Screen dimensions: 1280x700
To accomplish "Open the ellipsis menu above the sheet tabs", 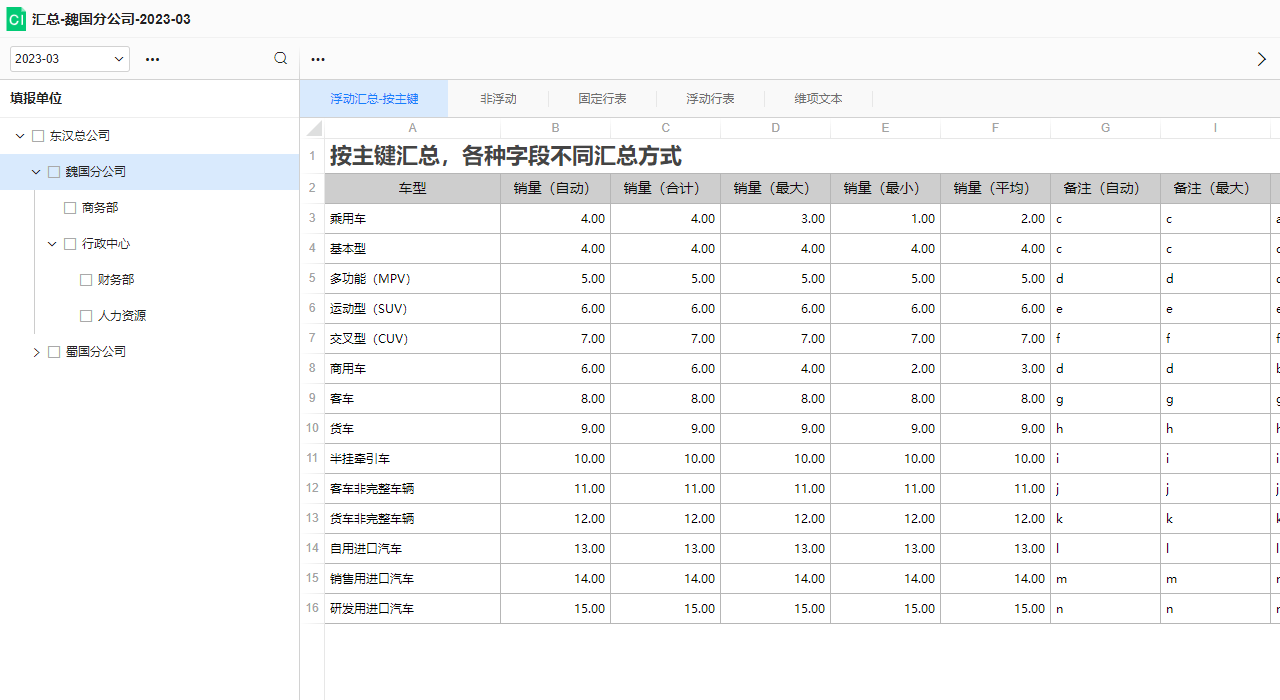I will (318, 60).
